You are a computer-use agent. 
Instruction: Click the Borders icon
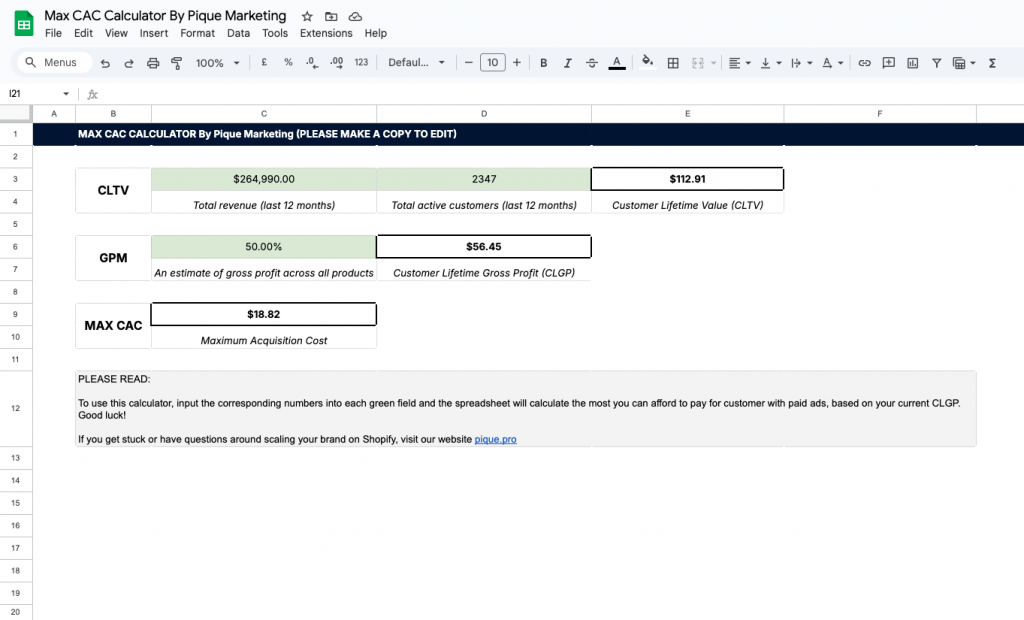(x=673, y=63)
